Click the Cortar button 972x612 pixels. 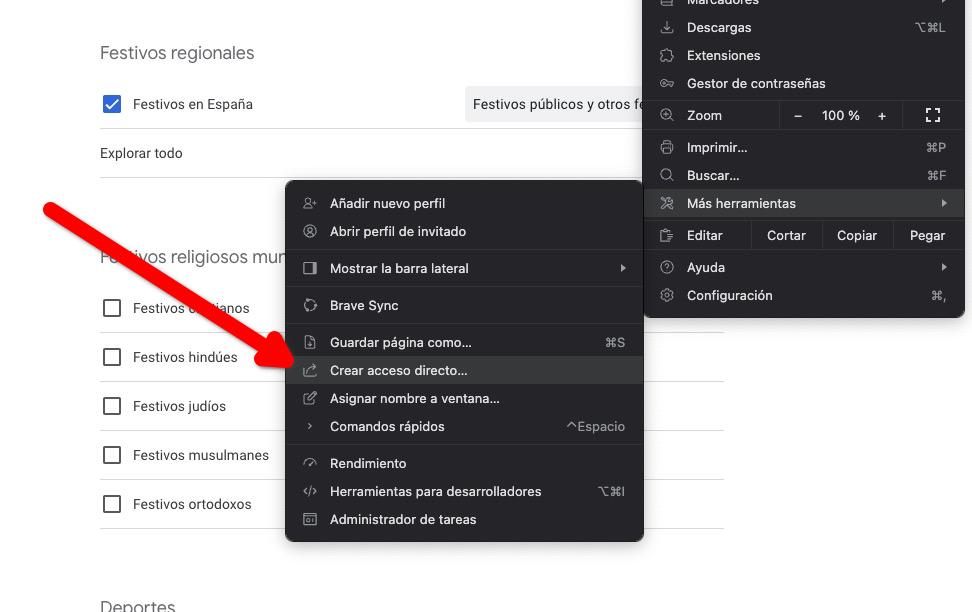click(786, 236)
